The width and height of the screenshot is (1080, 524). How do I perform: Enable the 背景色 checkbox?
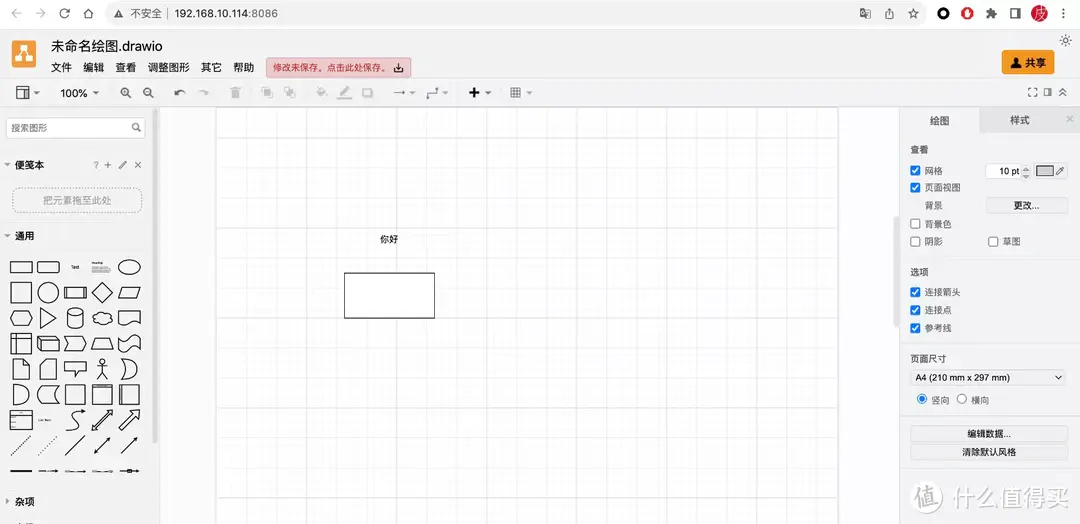coord(915,224)
